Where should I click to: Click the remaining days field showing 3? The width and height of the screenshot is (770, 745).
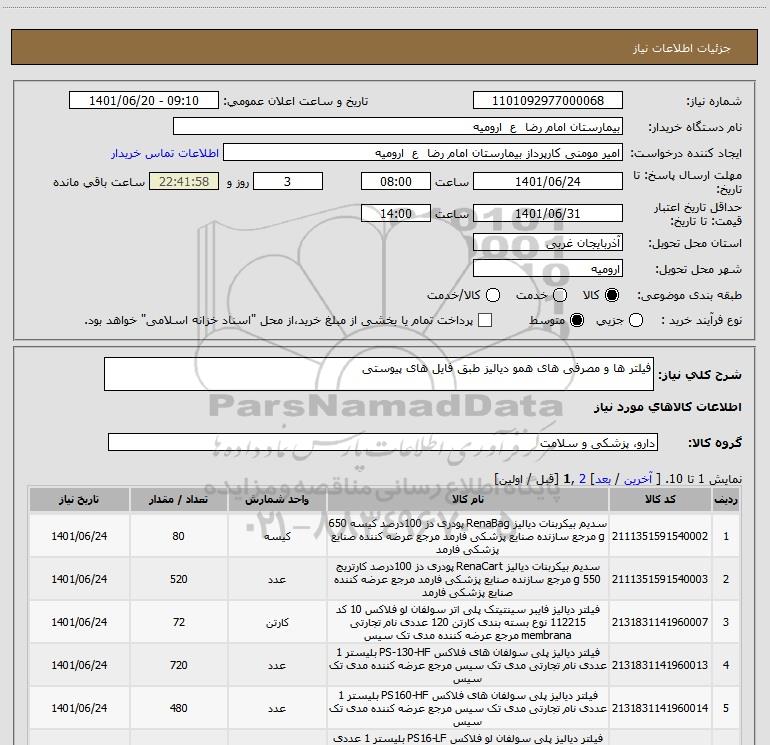click(x=288, y=181)
